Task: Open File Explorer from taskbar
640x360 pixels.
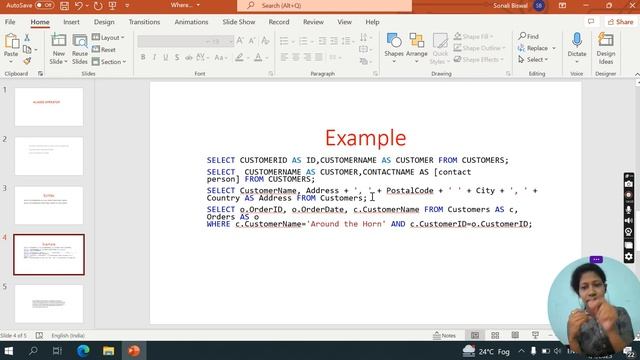Action: click(x=108, y=350)
